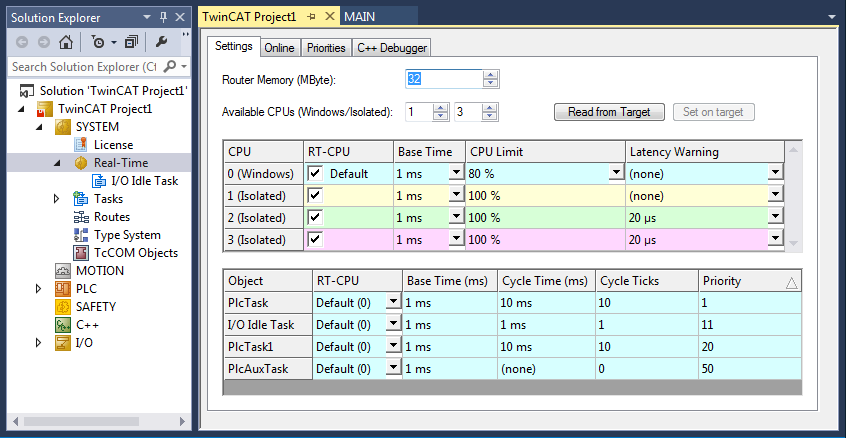Image resolution: width=846 pixels, height=438 pixels.
Task: Open Latency Warning dropdown for CPU 1 (Isolated)
Action: point(776,195)
